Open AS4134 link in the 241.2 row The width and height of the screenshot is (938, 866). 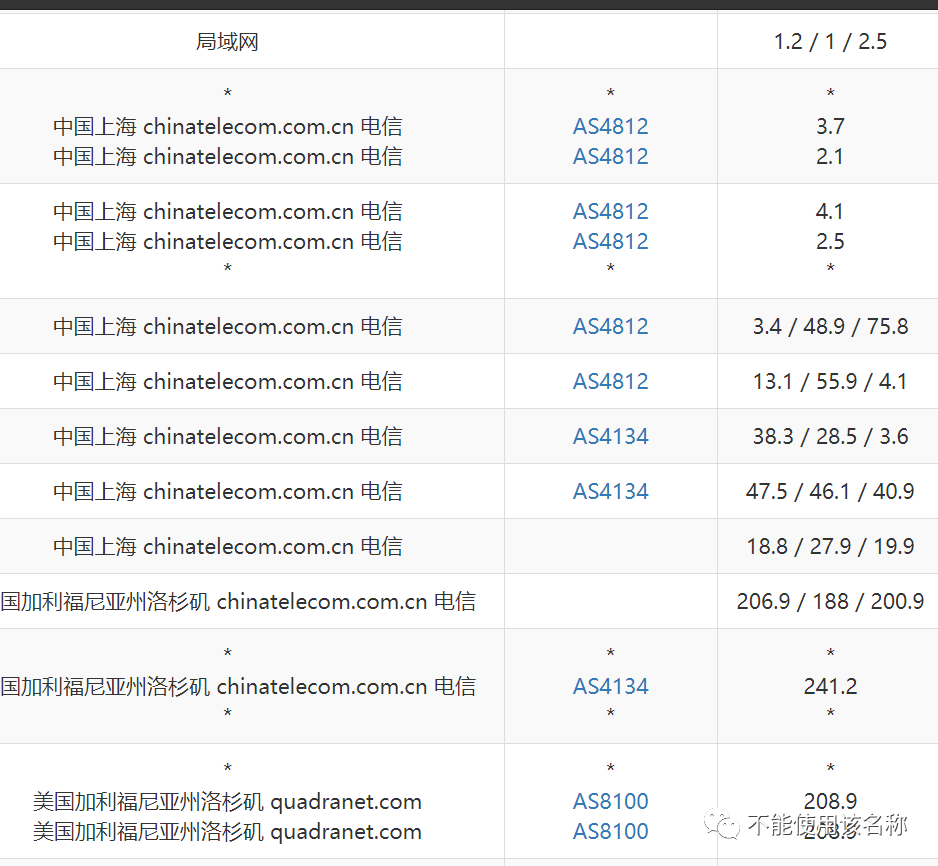[x=610, y=686]
